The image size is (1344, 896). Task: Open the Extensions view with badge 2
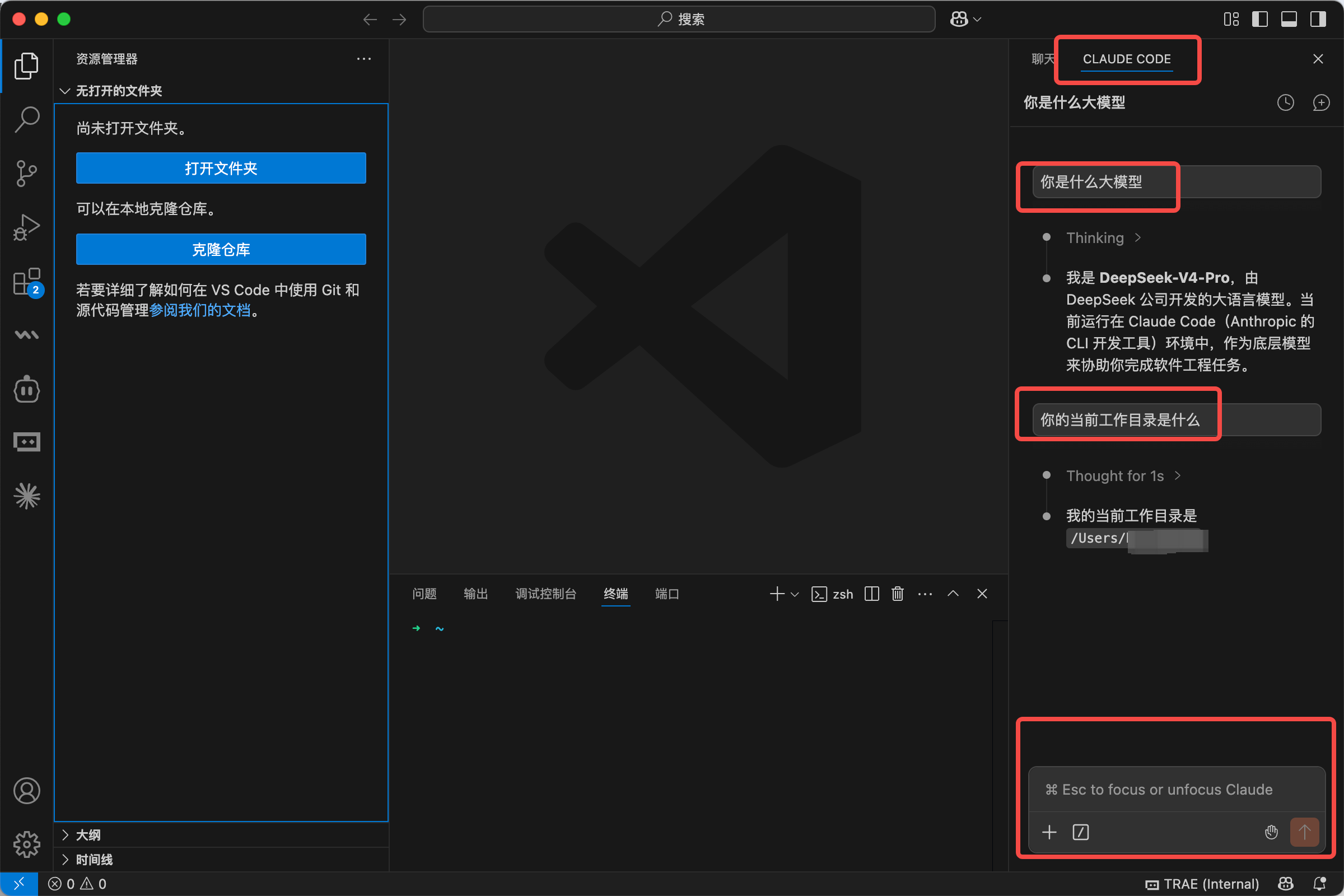pos(26,282)
